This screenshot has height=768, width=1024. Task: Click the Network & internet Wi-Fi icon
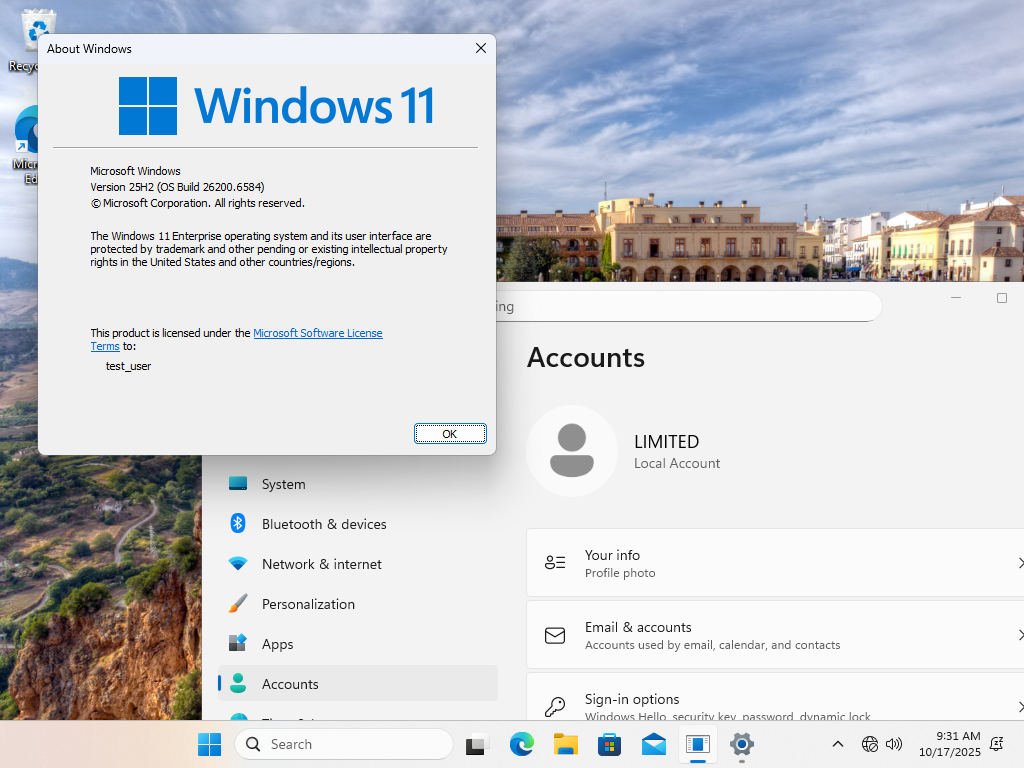(238, 564)
